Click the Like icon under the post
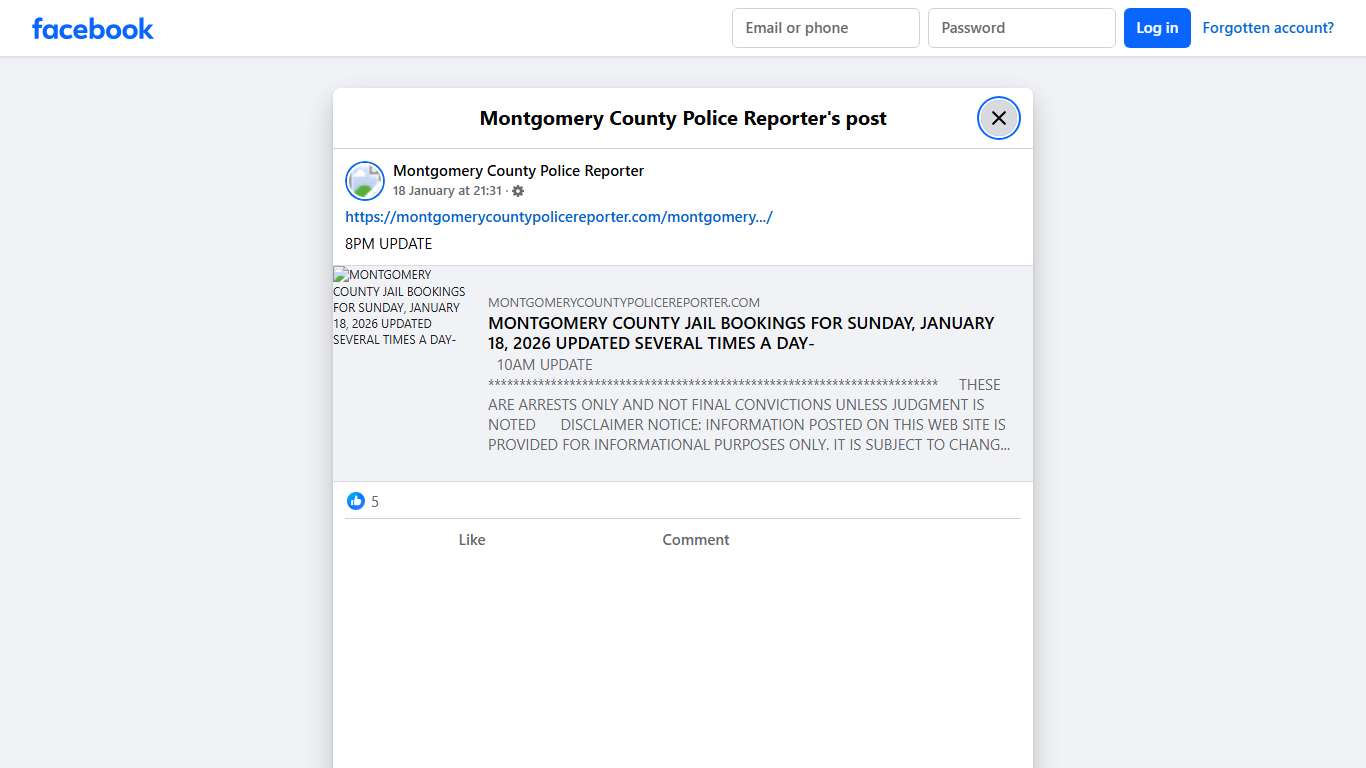This screenshot has width=1366, height=768. pyautogui.click(x=471, y=539)
